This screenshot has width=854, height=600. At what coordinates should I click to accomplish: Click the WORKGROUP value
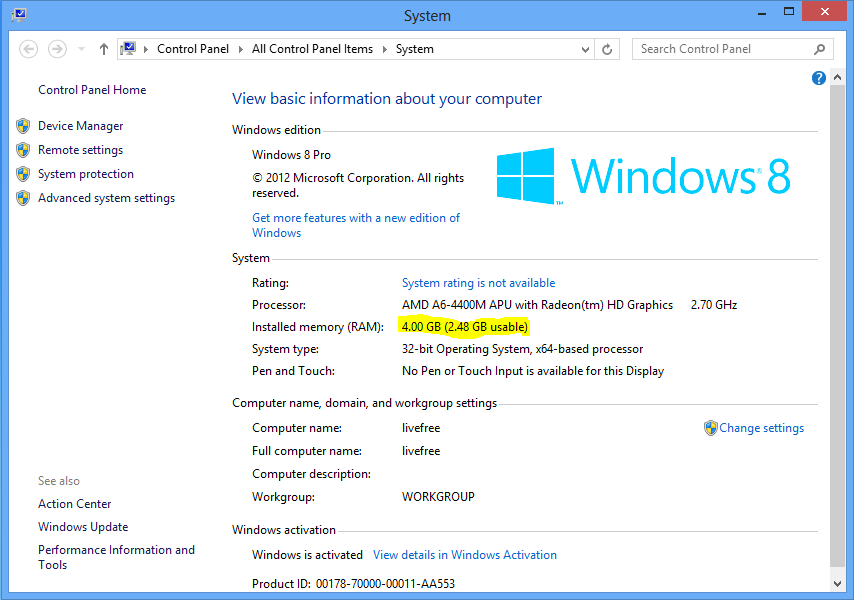point(438,497)
